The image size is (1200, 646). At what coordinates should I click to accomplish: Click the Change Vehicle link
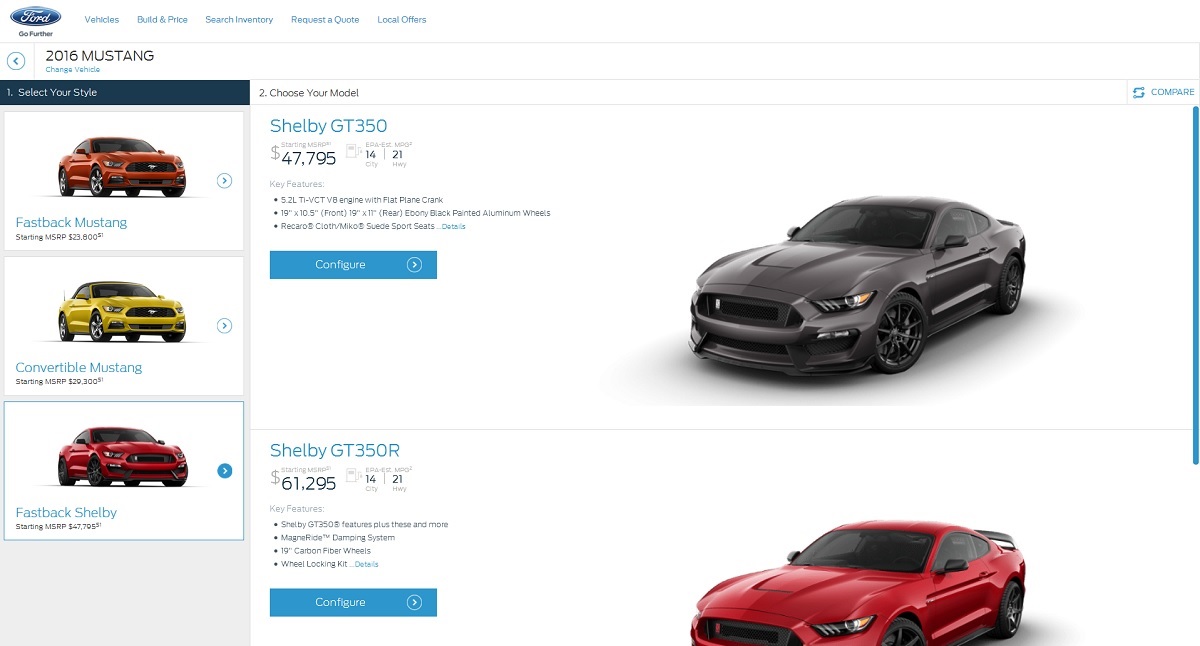(73, 70)
